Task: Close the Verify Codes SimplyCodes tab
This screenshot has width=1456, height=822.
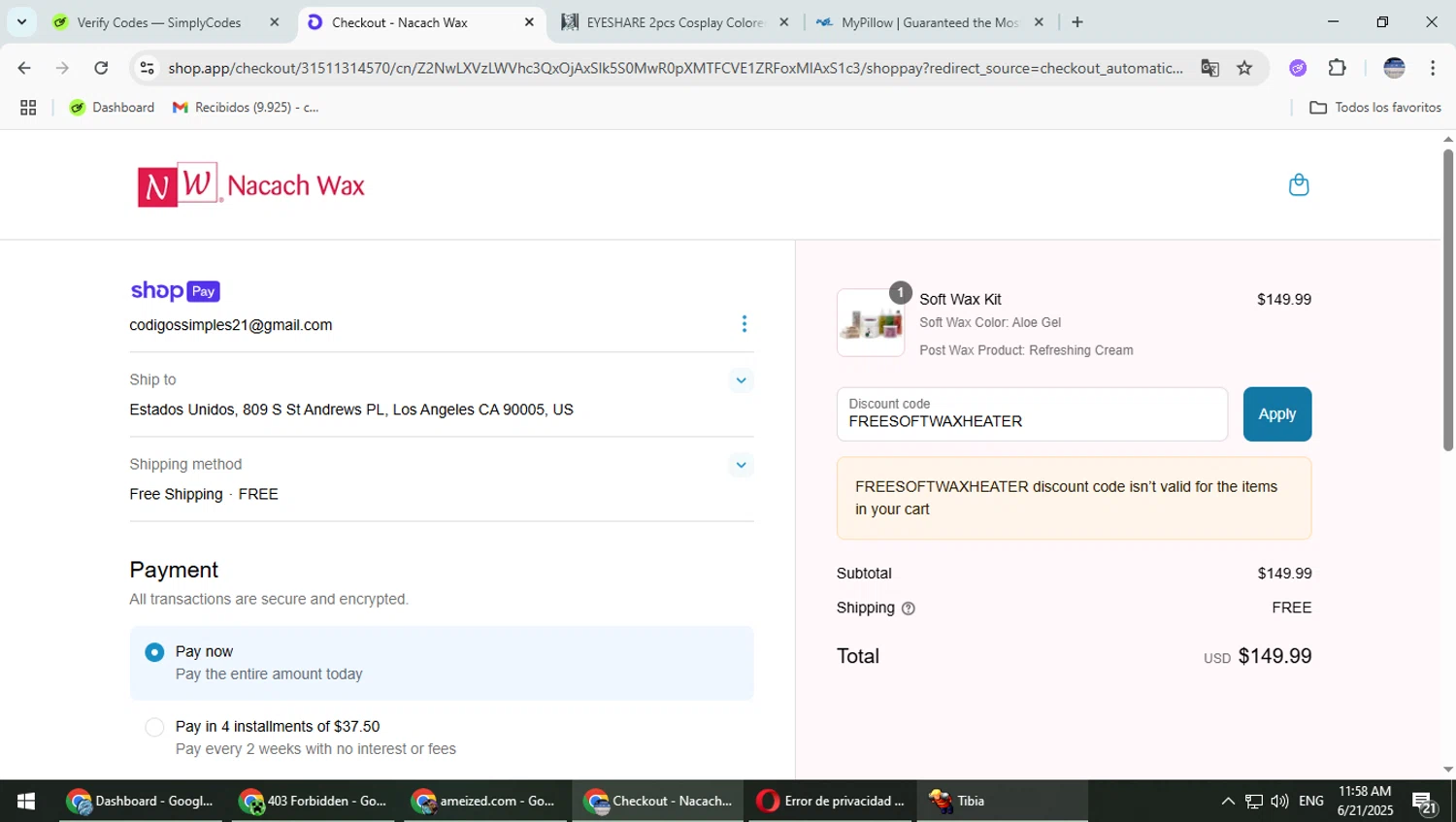Action: point(275,22)
